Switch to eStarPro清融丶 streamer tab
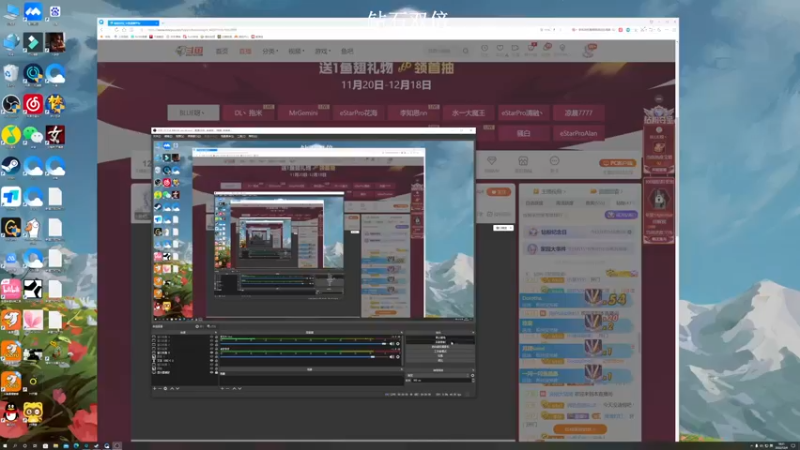Screen dimensions: 800x450 [x=523, y=113]
